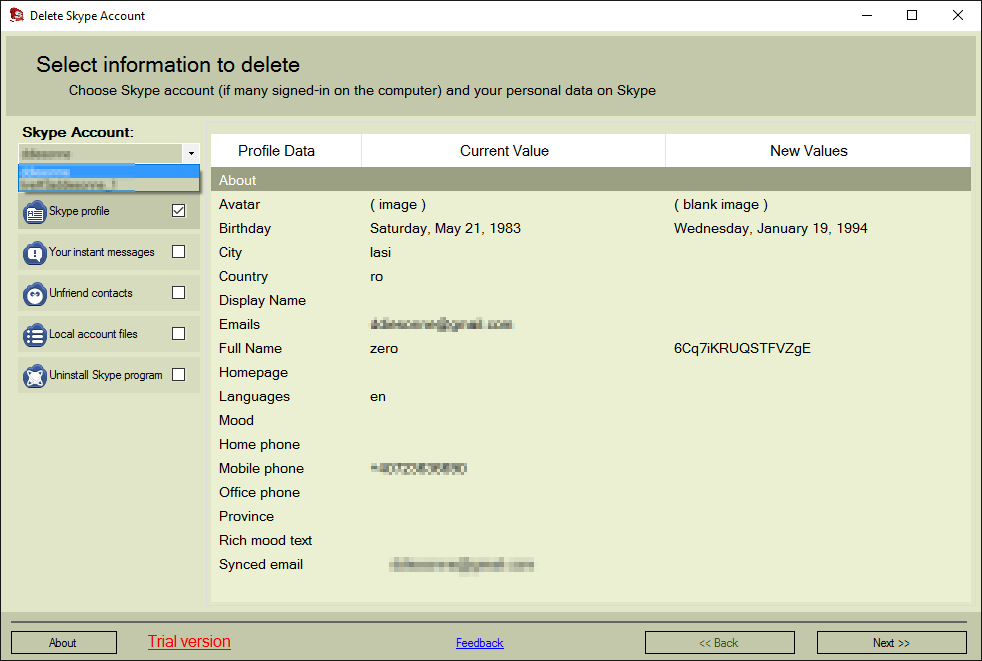The width and height of the screenshot is (982, 661).
Task: Click the Languages value en
Action: coord(378,397)
